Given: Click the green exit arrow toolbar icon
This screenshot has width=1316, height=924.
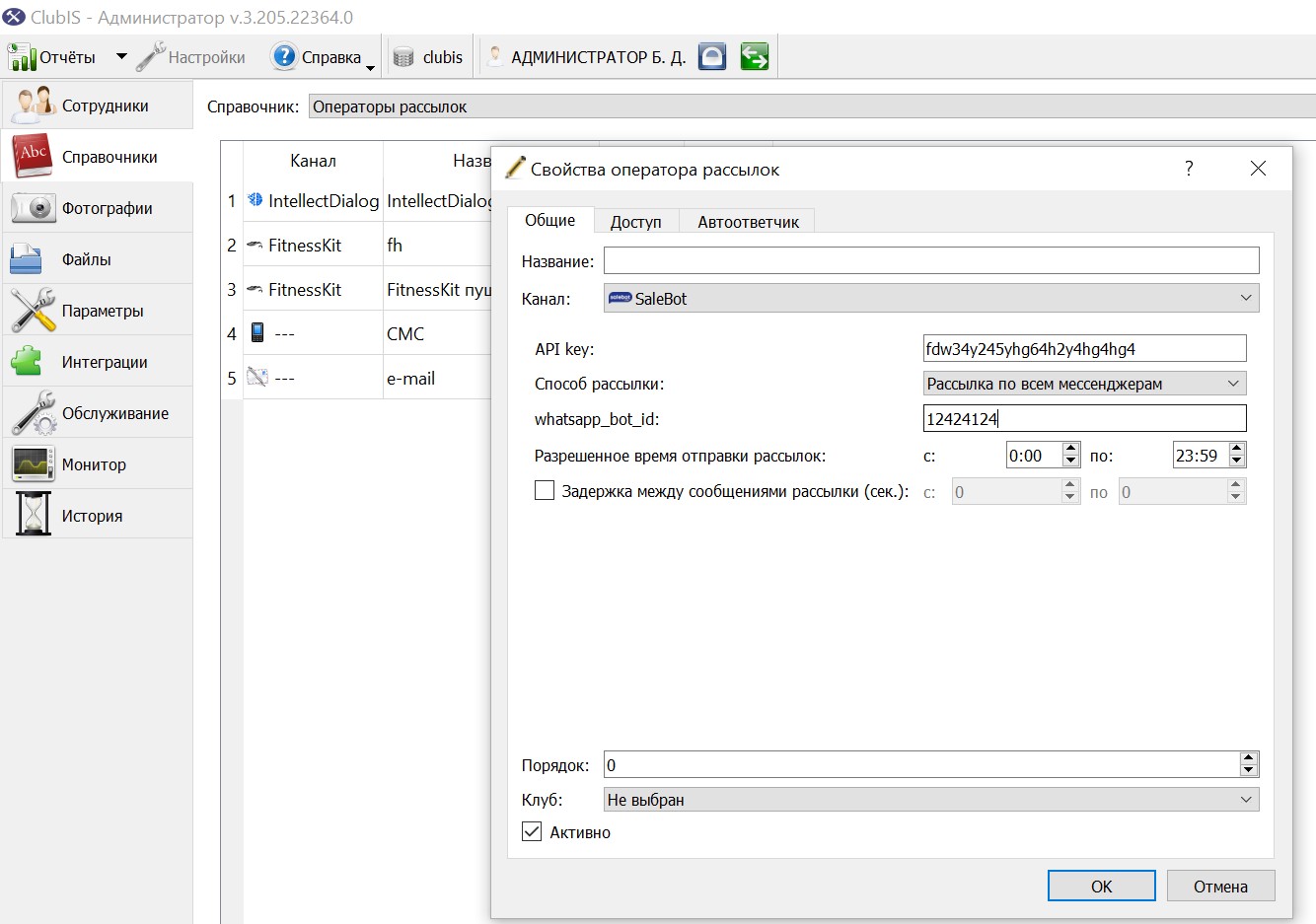Looking at the screenshot, I should click(755, 56).
